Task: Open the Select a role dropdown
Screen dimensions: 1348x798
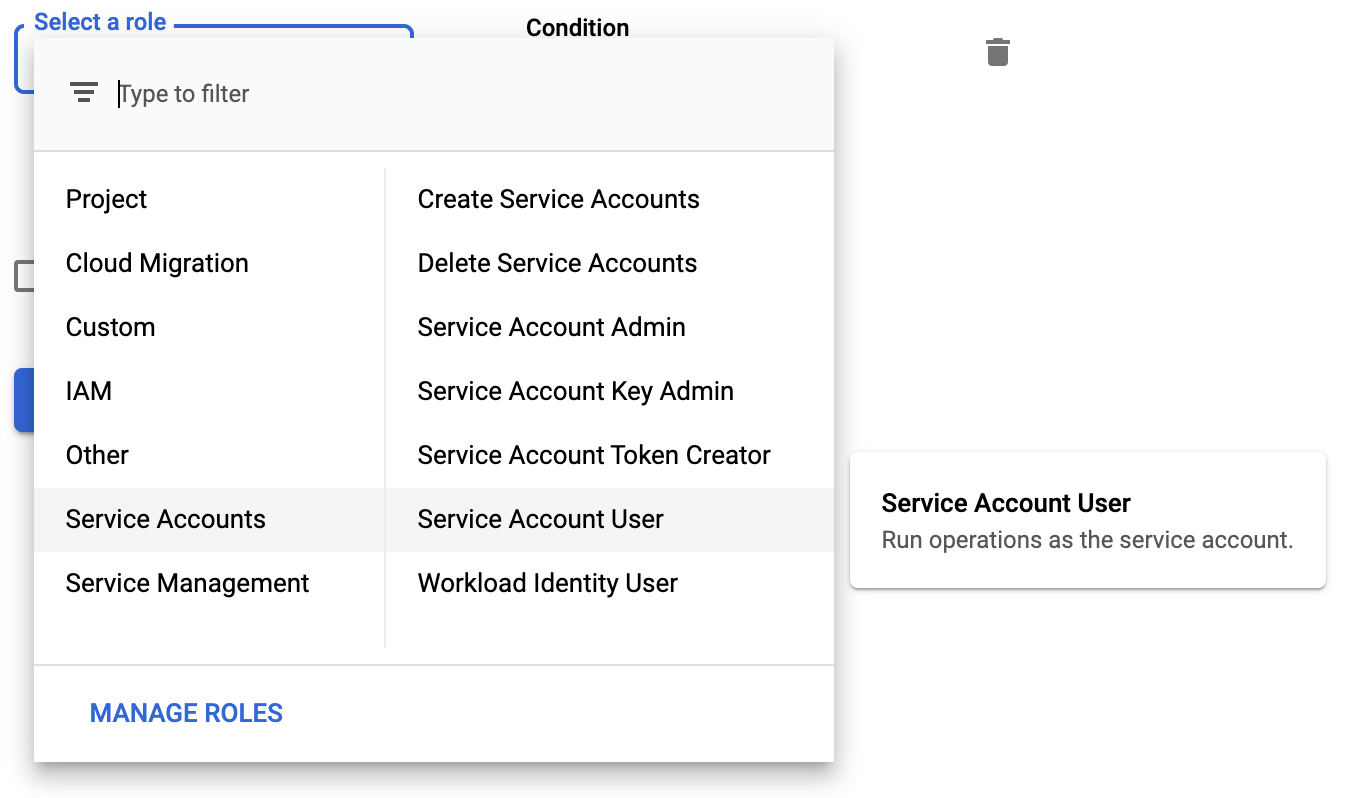Action: [x=99, y=21]
